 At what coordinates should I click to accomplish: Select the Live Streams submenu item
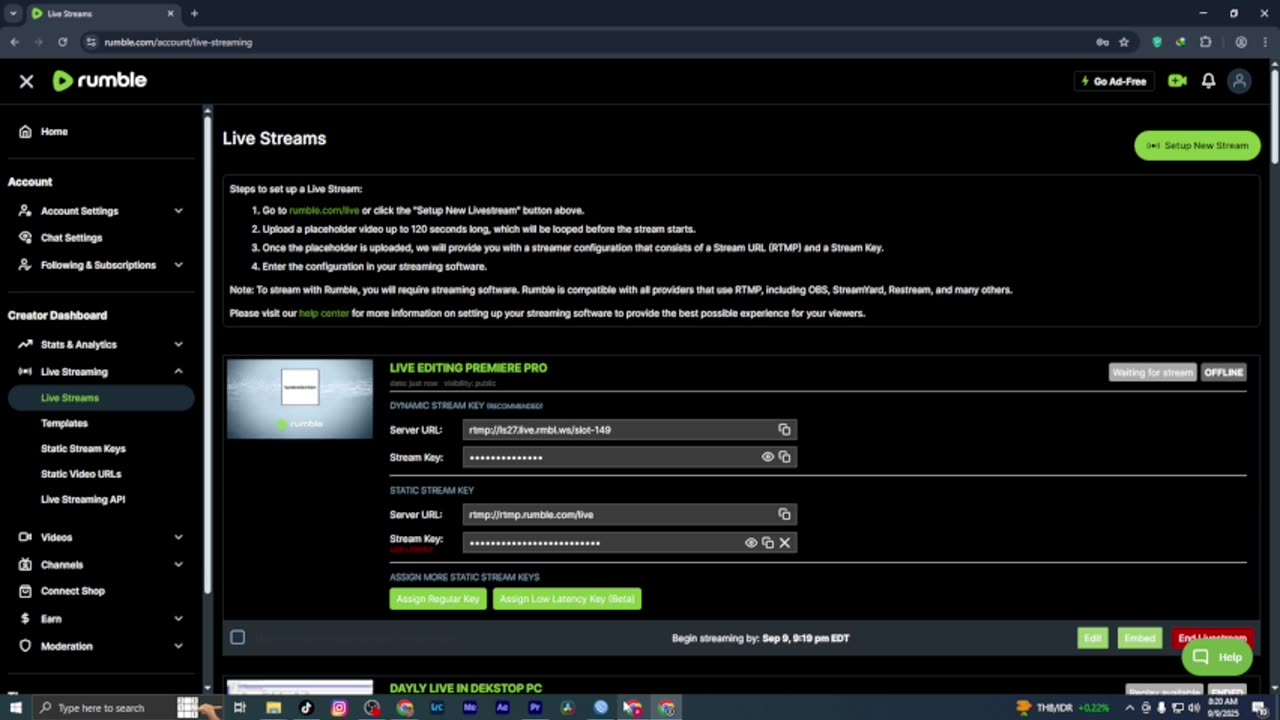point(100,398)
